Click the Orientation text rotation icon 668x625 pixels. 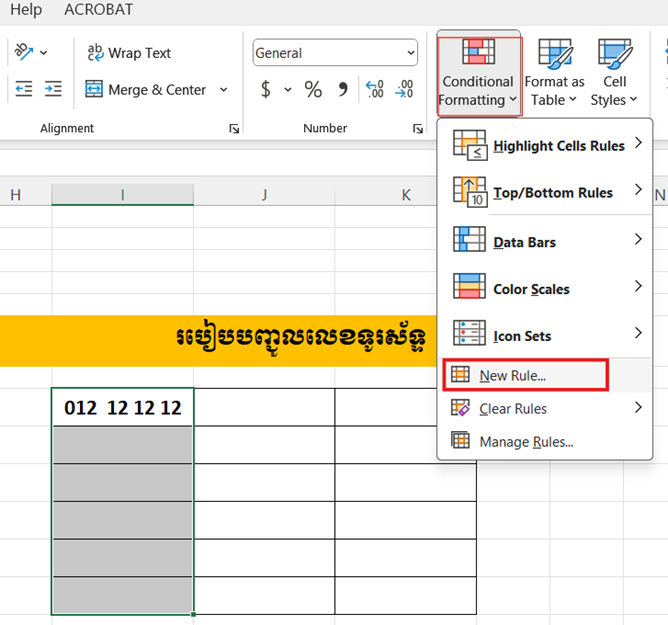(x=23, y=52)
